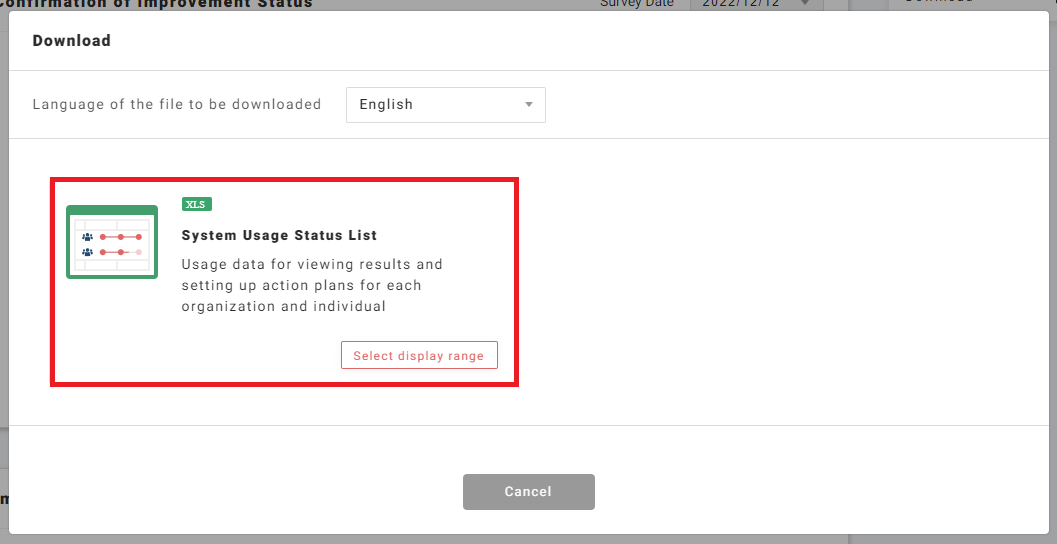Click the green XLS file format badge
Screen dimensions: 1057x544
click(196, 204)
